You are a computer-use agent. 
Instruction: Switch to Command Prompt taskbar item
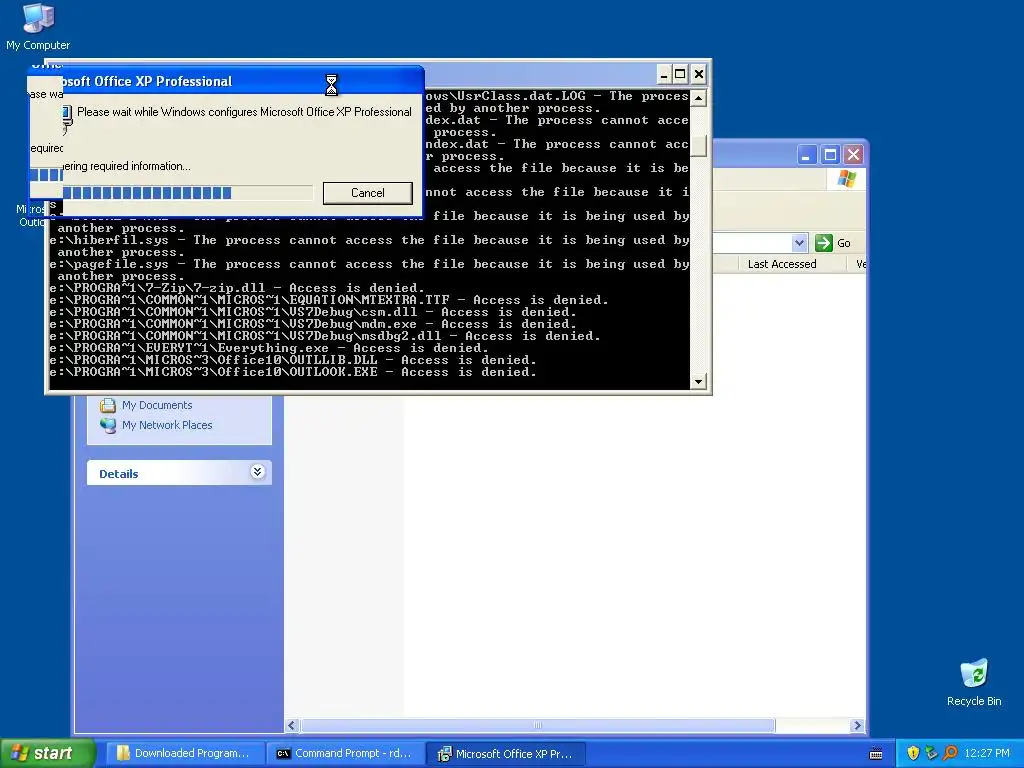345,753
